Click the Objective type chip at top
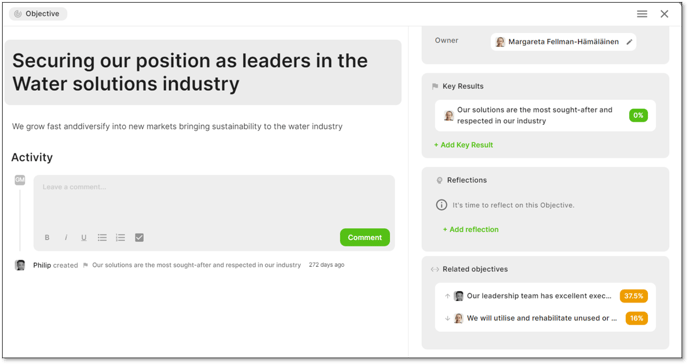This screenshot has width=688, height=364. (x=38, y=14)
